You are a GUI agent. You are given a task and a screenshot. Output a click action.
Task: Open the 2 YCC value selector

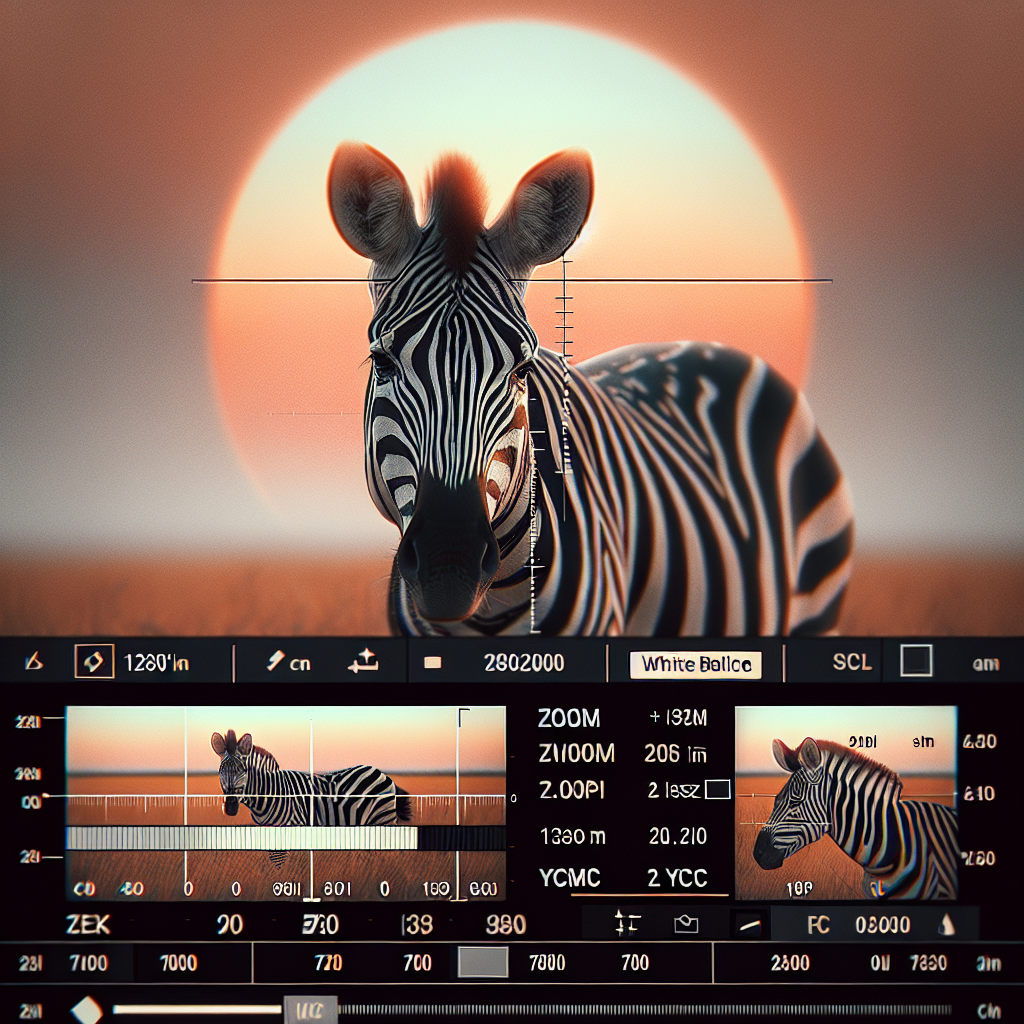[677, 878]
